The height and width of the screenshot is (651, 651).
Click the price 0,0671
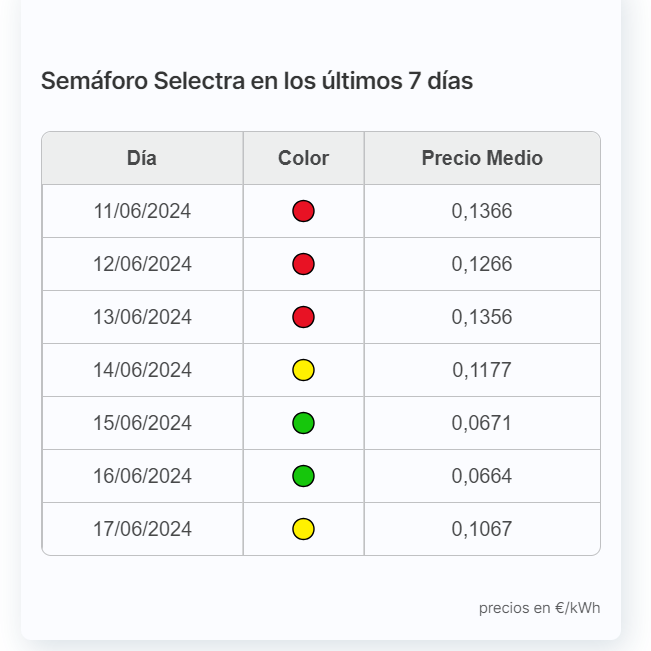tap(482, 423)
